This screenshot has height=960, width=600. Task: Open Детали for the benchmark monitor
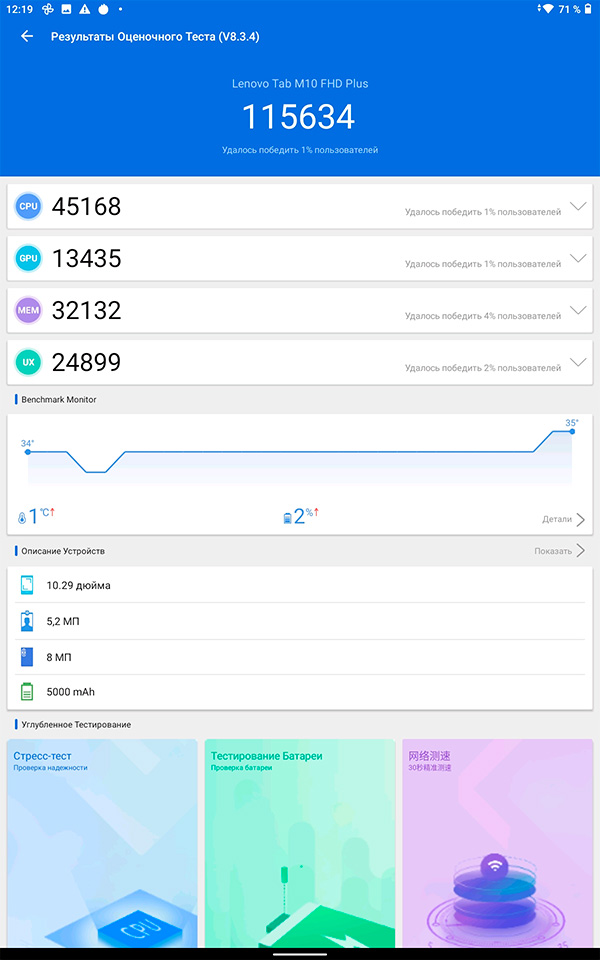coord(564,519)
